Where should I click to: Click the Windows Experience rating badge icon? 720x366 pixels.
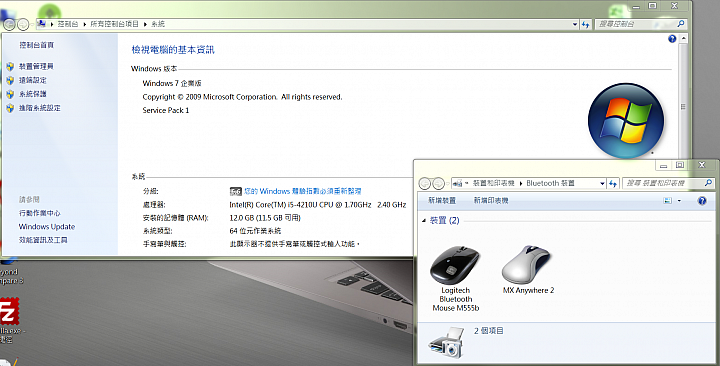(x=236, y=191)
